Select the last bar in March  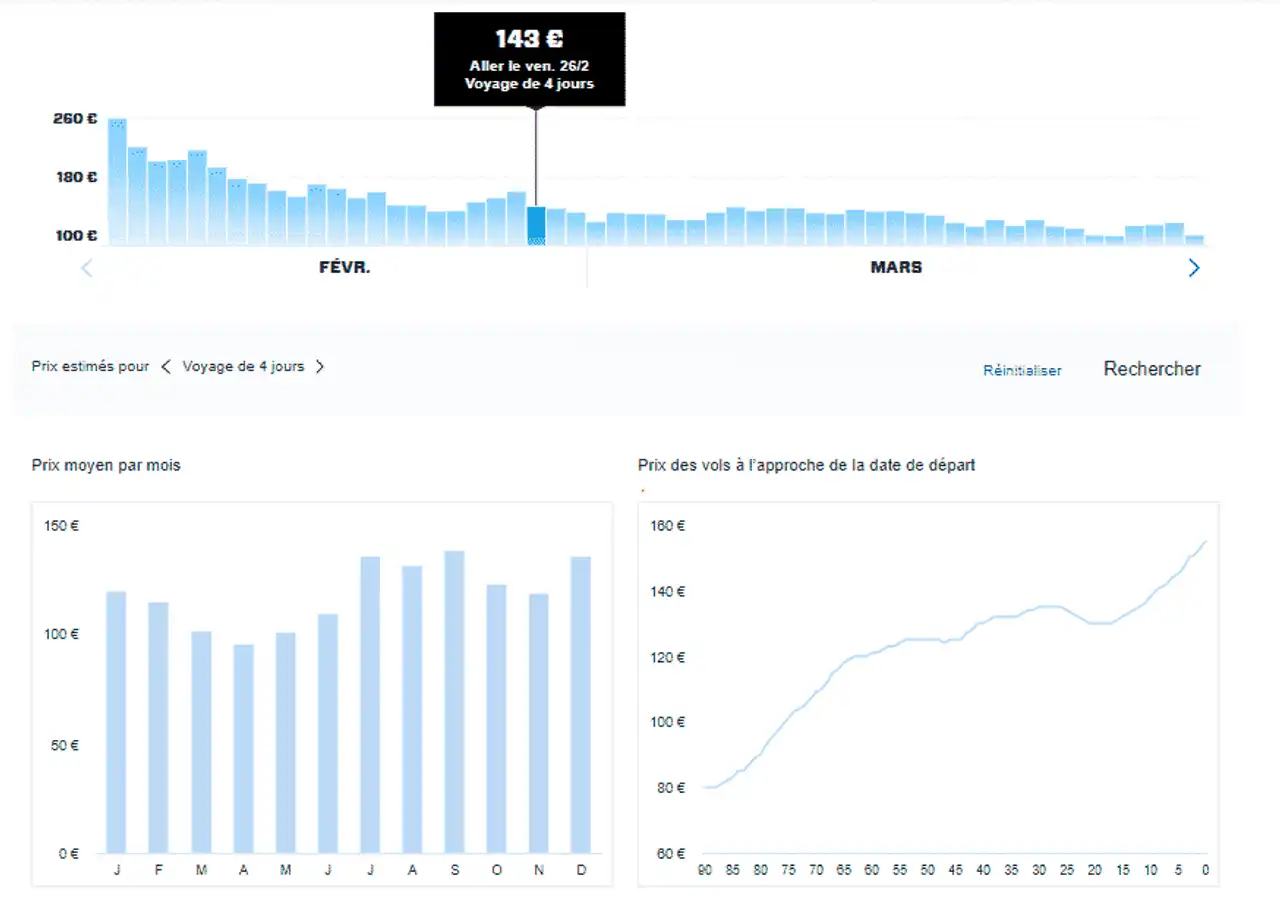1194,240
